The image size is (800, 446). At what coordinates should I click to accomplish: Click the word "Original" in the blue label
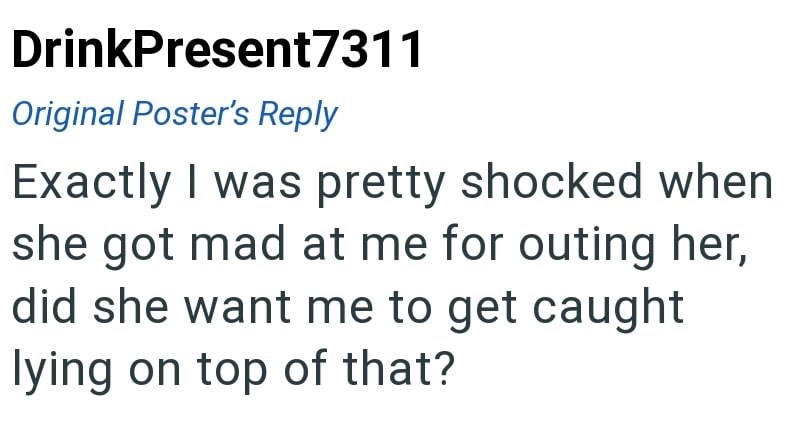(x=68, y=115)
